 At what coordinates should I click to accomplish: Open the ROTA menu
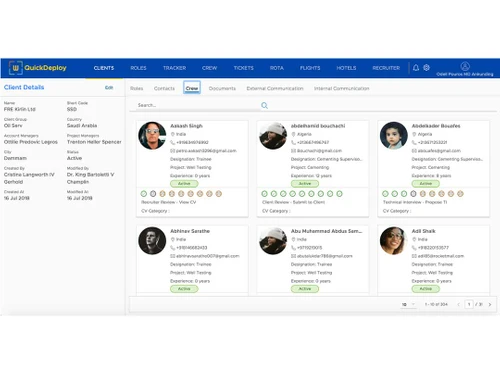point(277,68)
